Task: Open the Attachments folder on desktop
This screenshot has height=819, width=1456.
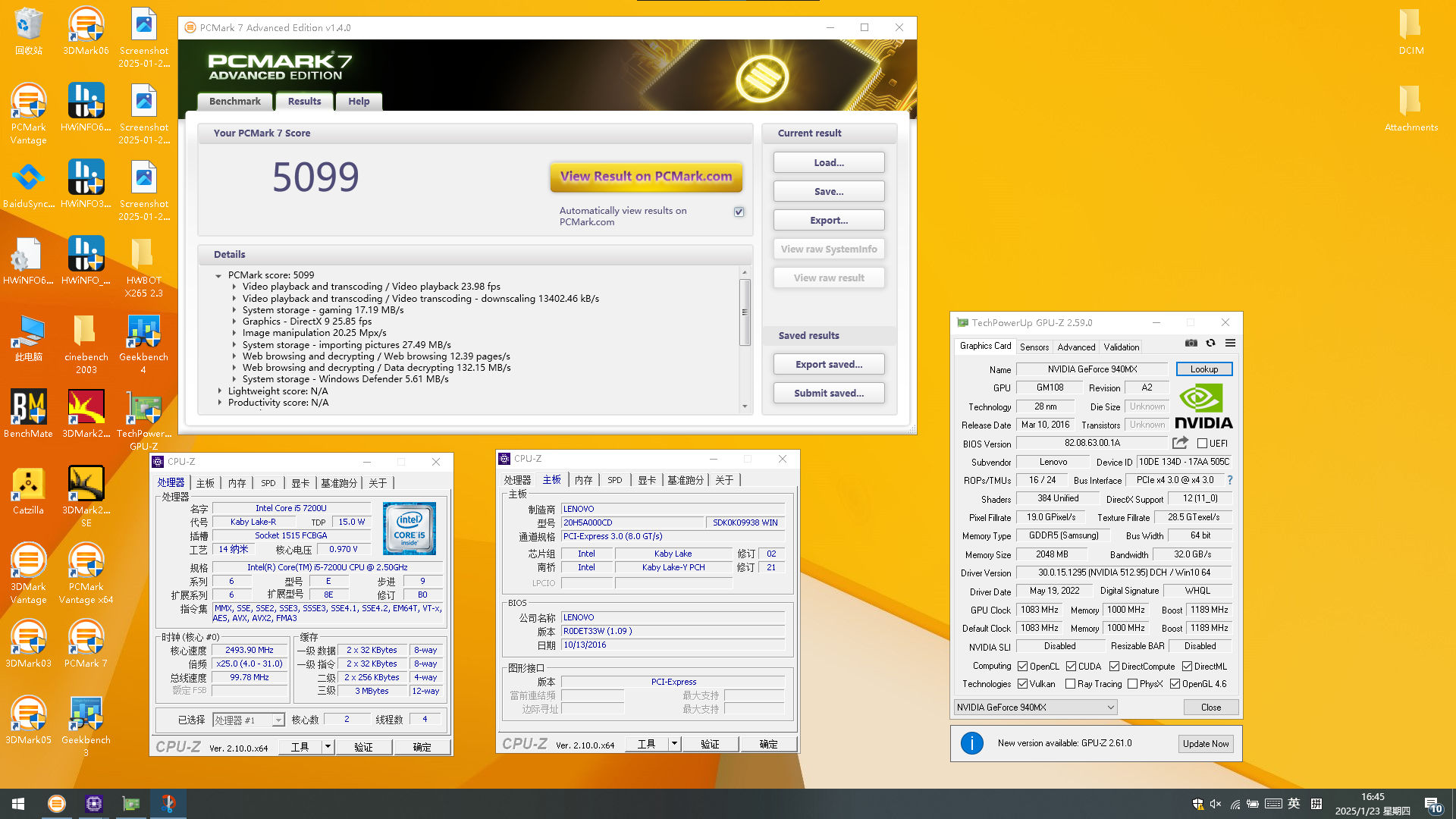Action: pyautogui.click(x=1410, y=108)
